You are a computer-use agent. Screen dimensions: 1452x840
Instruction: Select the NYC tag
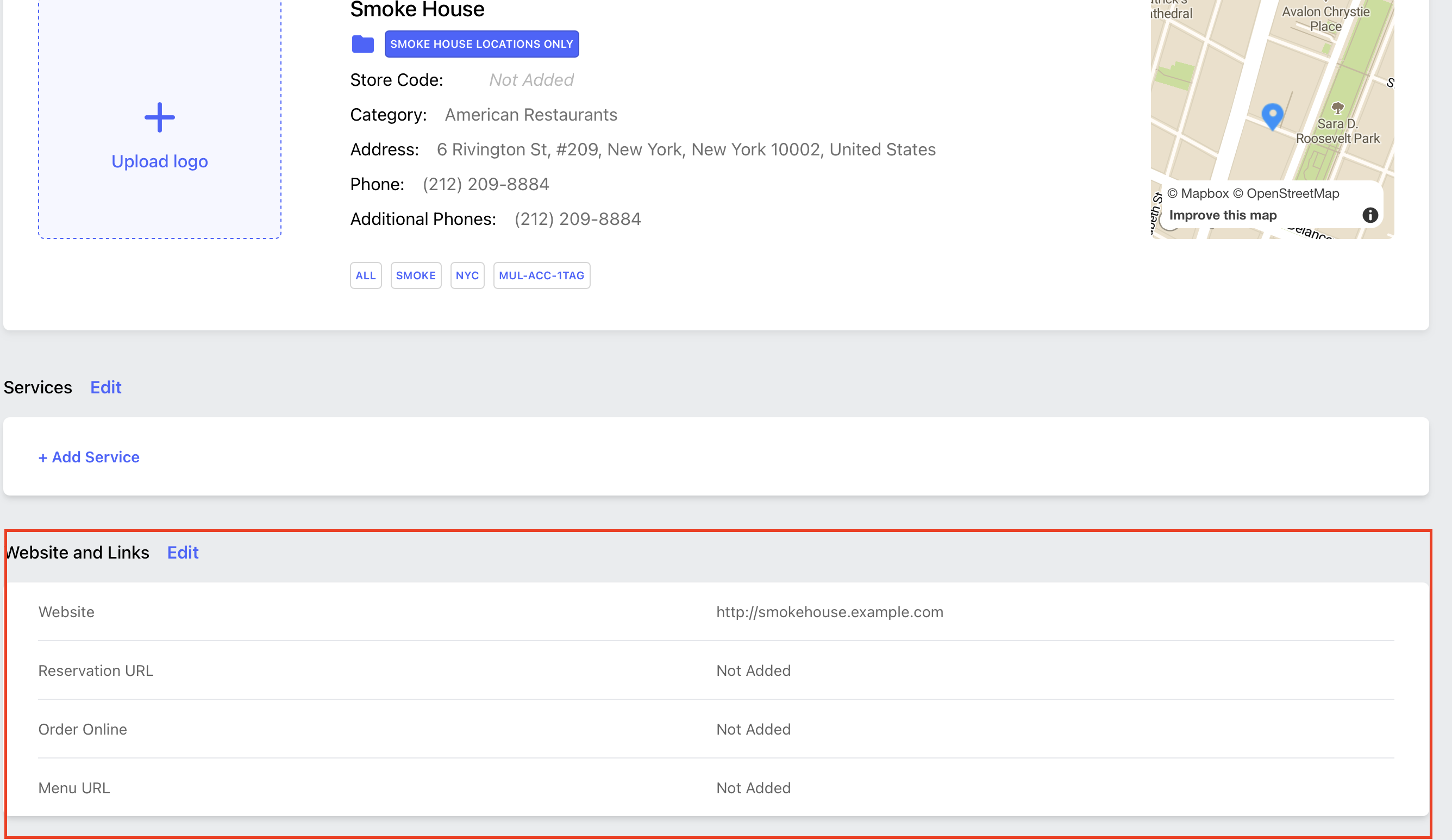point(467,275)
